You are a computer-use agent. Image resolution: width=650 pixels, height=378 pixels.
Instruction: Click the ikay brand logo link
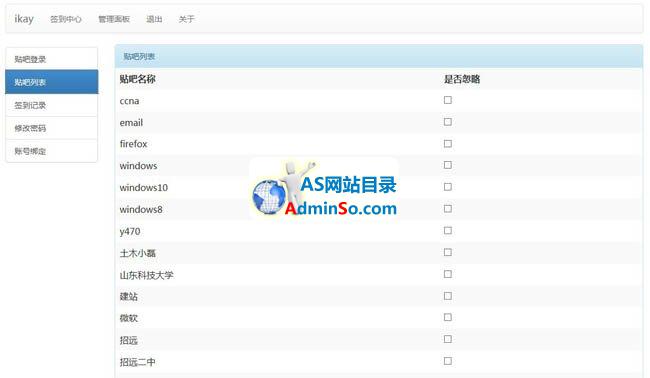click(x=24, y=19)
